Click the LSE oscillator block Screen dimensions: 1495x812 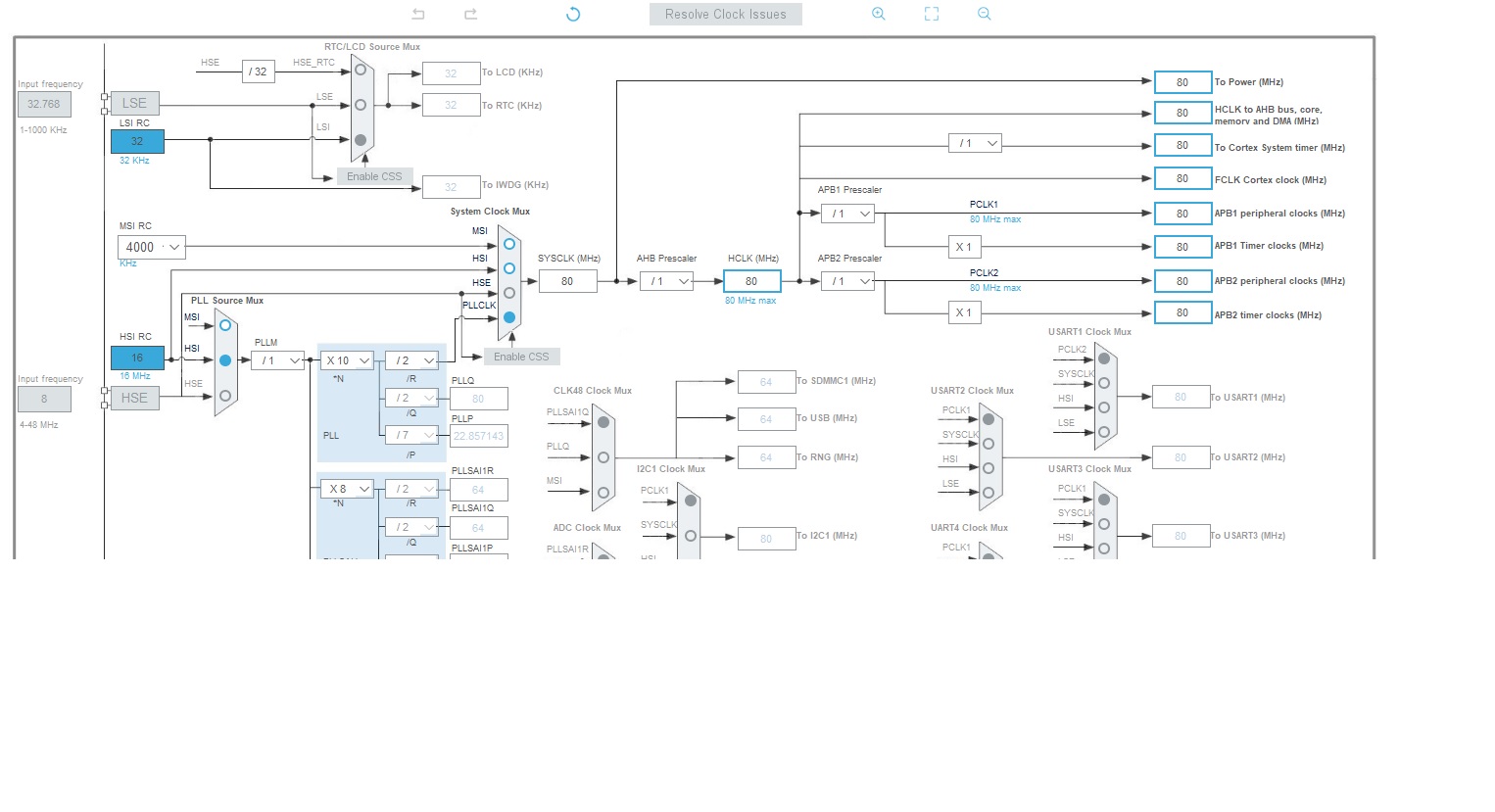coord(134,103)
